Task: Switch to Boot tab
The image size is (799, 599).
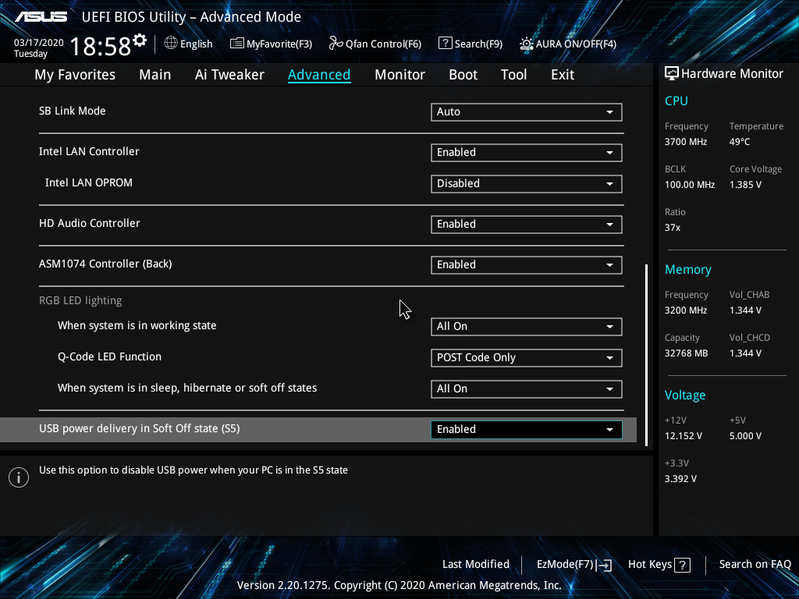Action: [463, 75]
